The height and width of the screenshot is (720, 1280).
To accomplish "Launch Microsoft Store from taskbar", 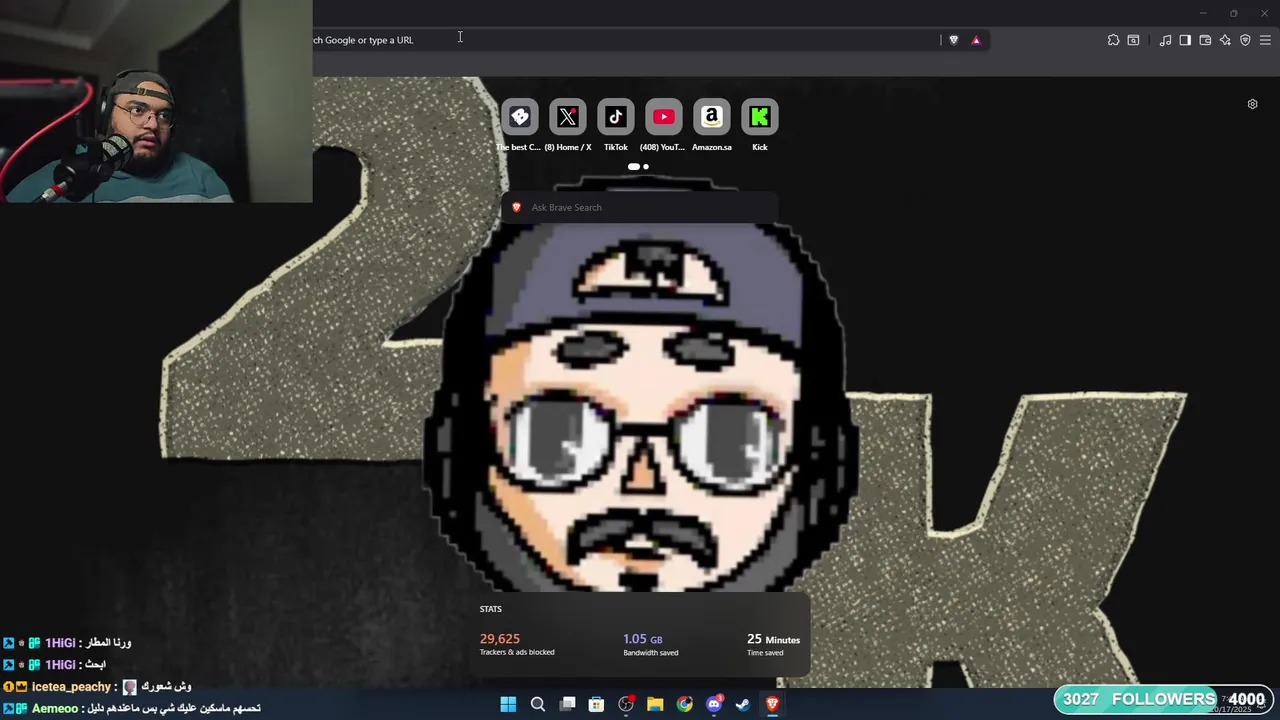I will tap(596, 704).
